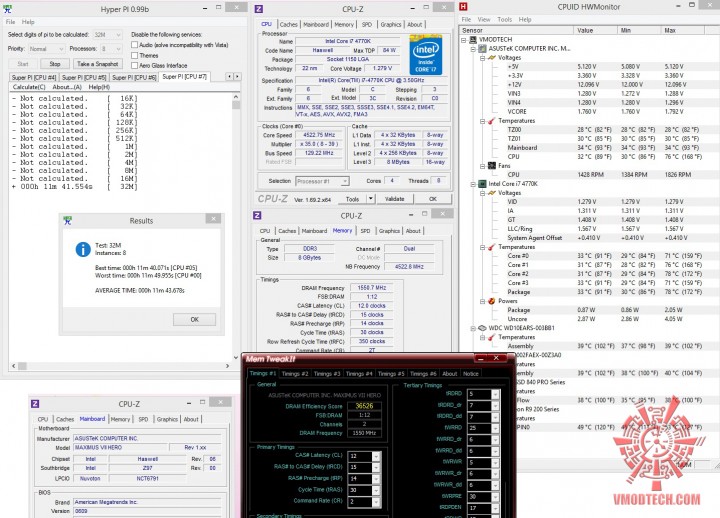Open Hyper PI File menu
The height and width of the screenshot is (518, 720).
10,22
